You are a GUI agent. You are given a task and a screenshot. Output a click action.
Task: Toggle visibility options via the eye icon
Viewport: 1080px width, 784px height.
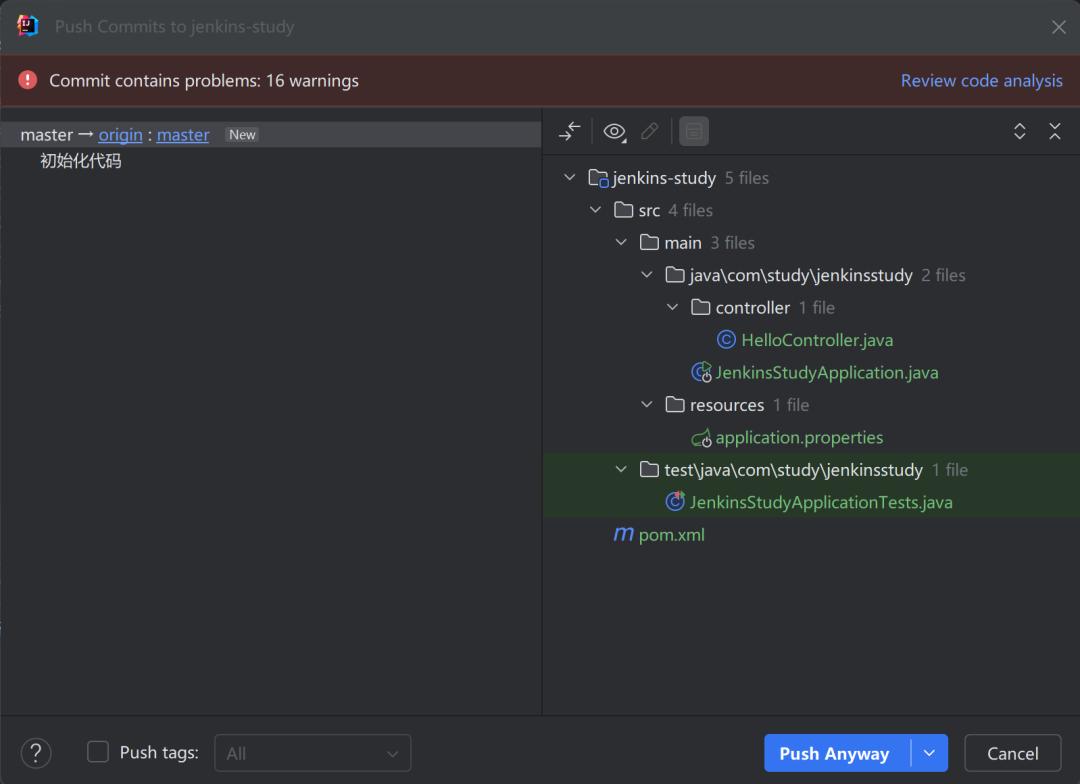pos(614,131)
